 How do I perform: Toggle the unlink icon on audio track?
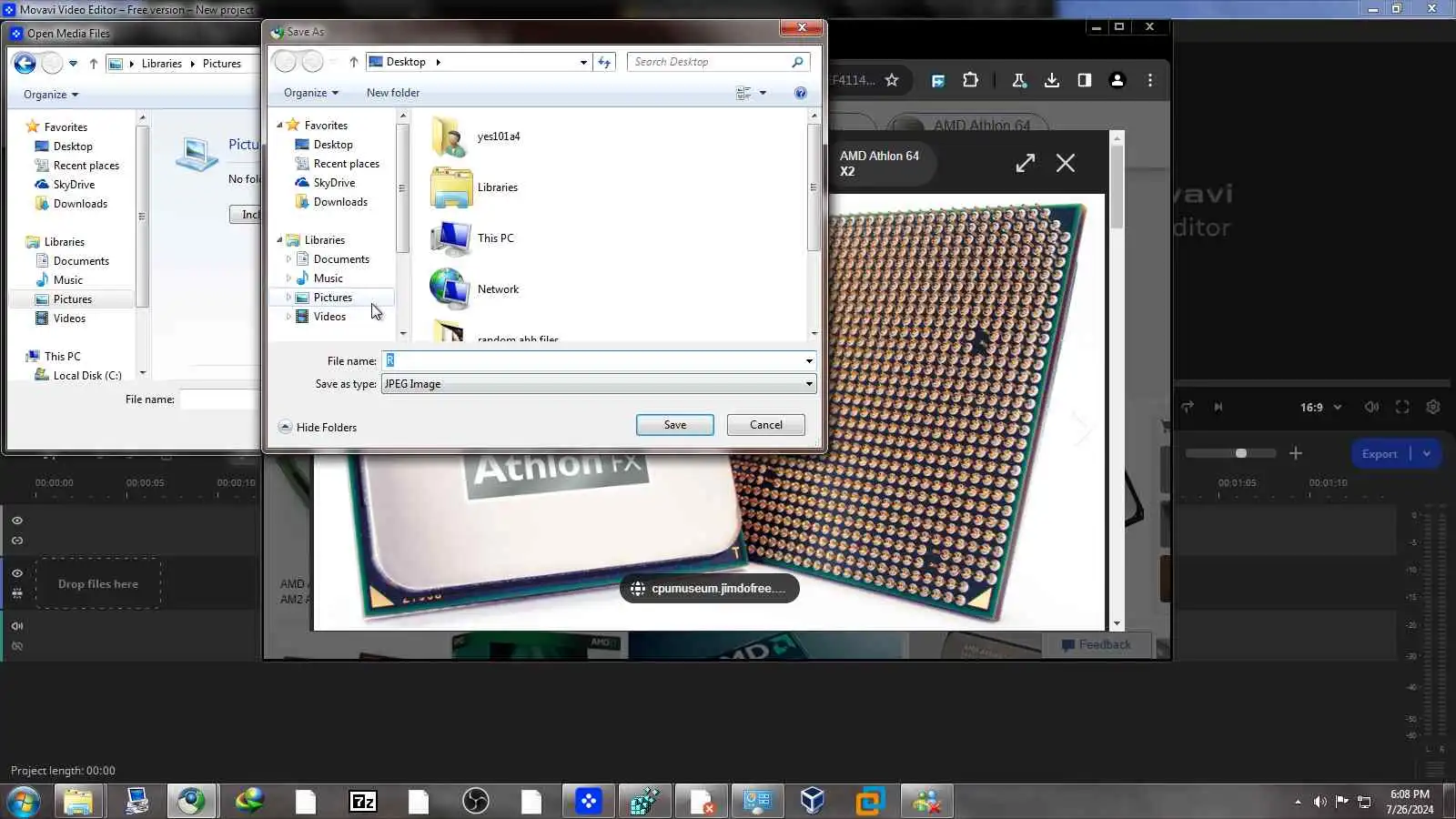[17, 646]
